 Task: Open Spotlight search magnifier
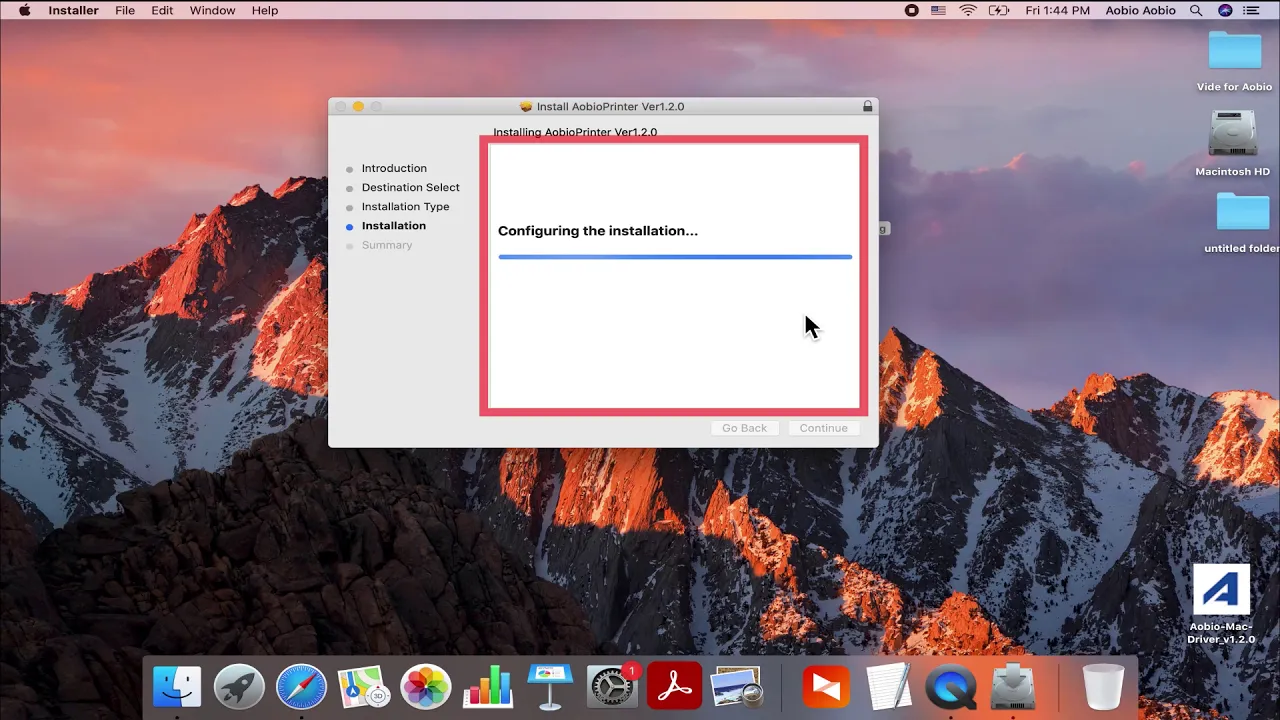tap(1196, 10)
